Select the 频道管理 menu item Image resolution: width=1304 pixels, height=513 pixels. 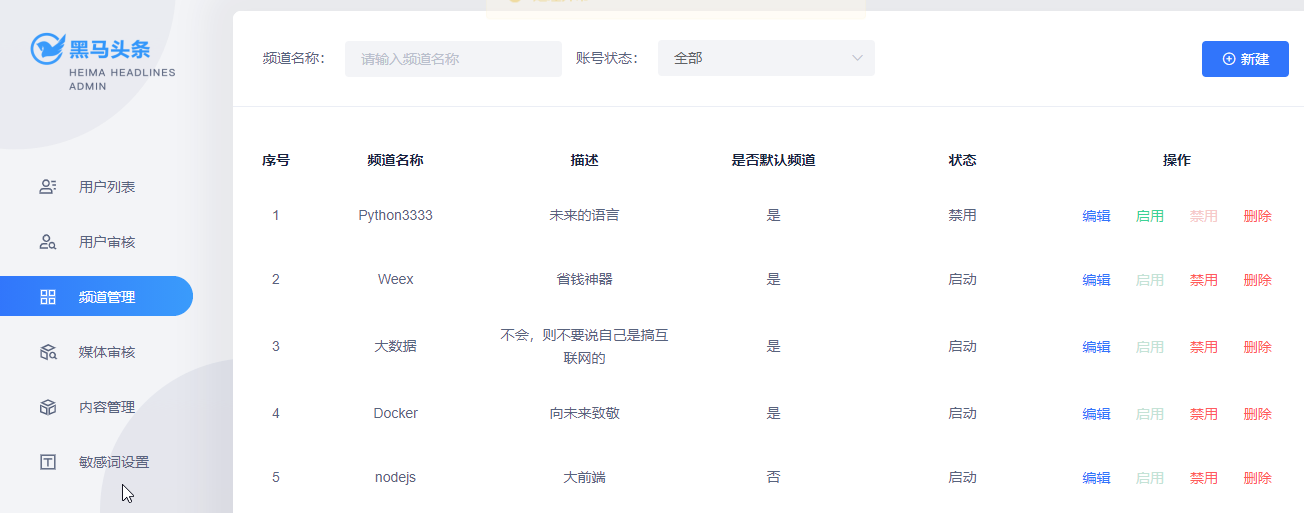pos(96,296)
